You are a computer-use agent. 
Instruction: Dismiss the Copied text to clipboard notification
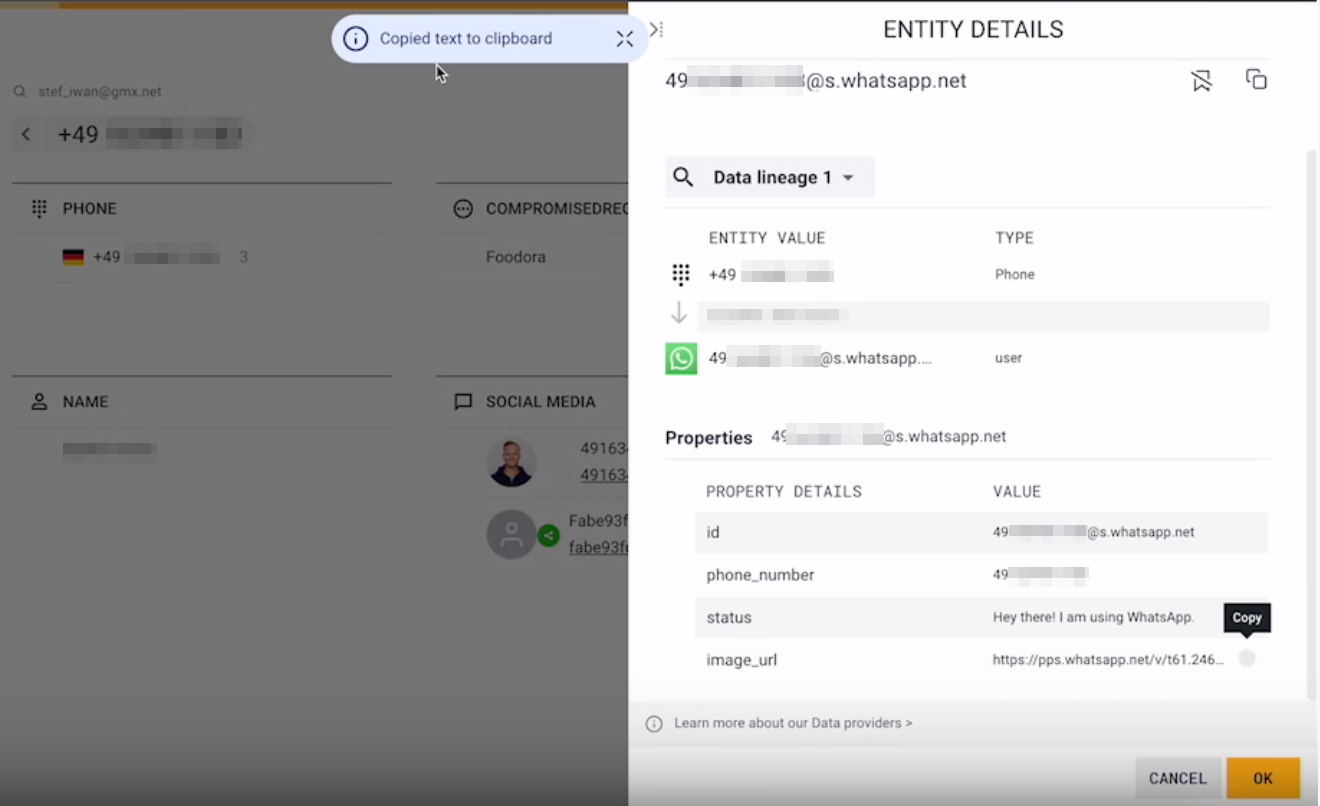(624, 39)
